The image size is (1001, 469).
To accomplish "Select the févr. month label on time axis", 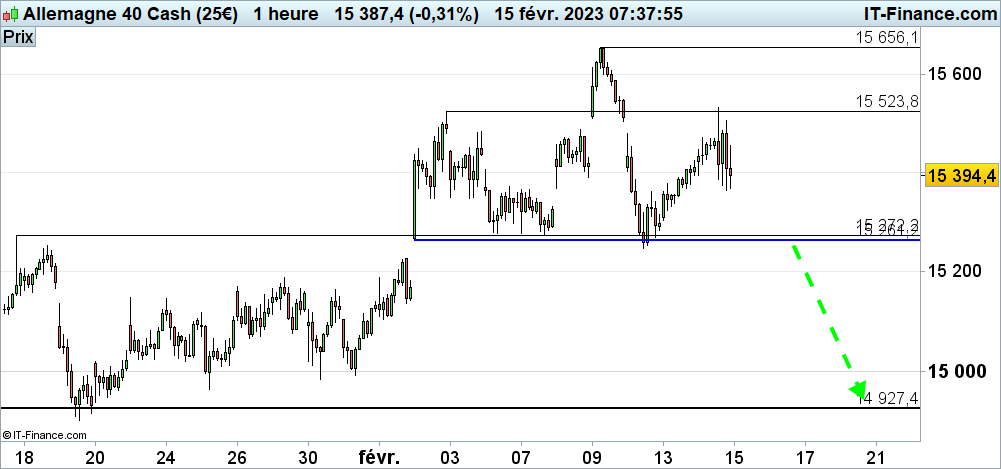I will [379, 456].
